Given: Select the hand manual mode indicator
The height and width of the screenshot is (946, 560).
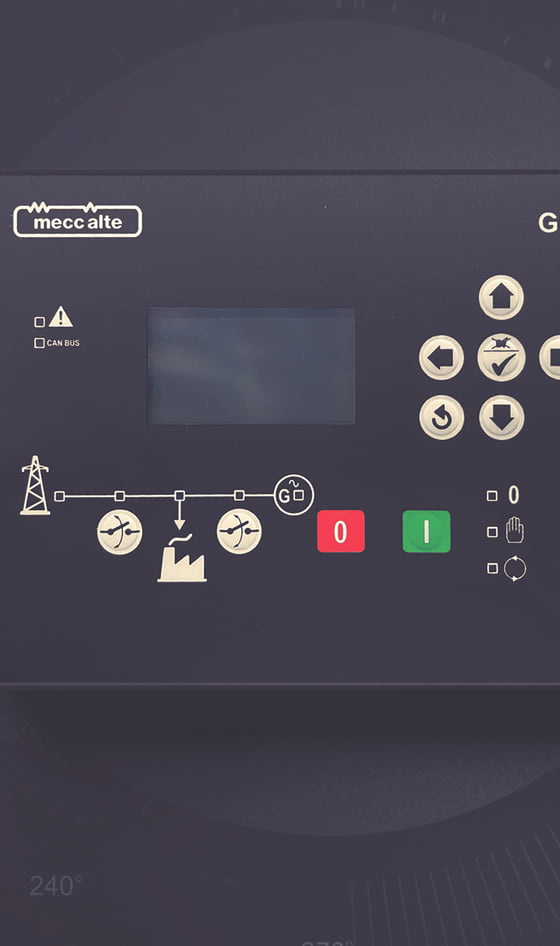Looking at the screenshot, I should pos(492,532).
